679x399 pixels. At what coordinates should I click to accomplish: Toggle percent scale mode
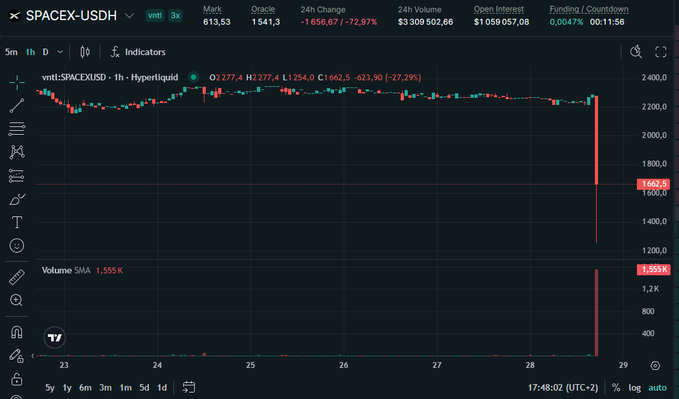616,388
